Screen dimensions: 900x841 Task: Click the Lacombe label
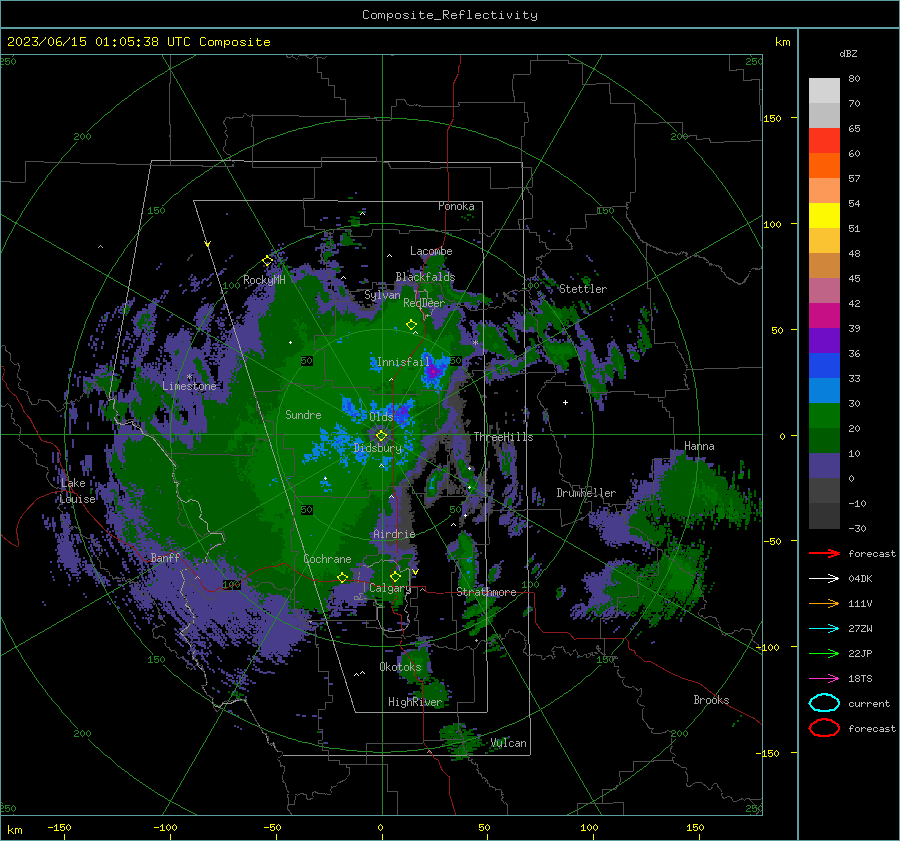tap(431, 251)
